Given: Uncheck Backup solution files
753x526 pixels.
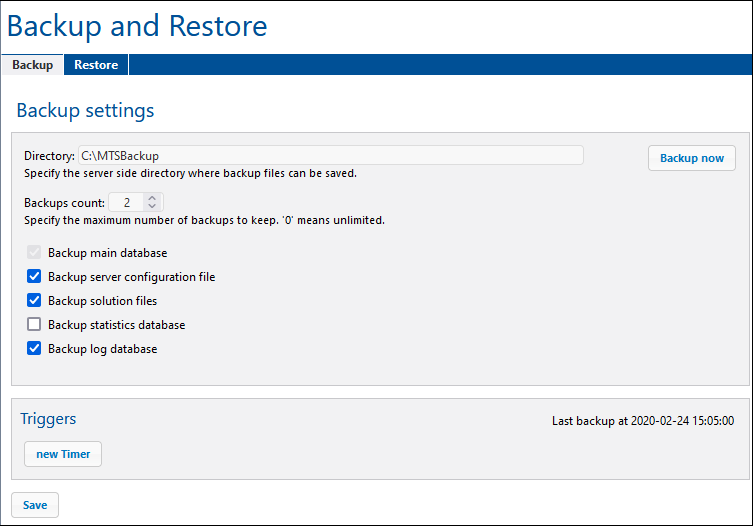Looking at the screenshot, I should [34, 300].
